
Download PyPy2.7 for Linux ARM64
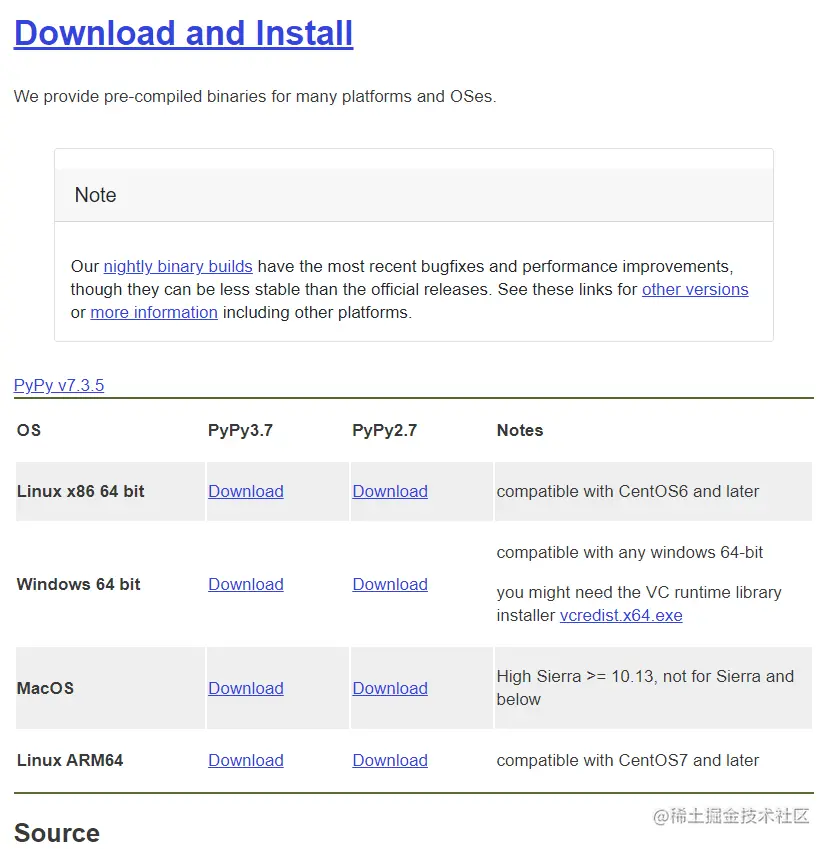[x=390, y=760]
